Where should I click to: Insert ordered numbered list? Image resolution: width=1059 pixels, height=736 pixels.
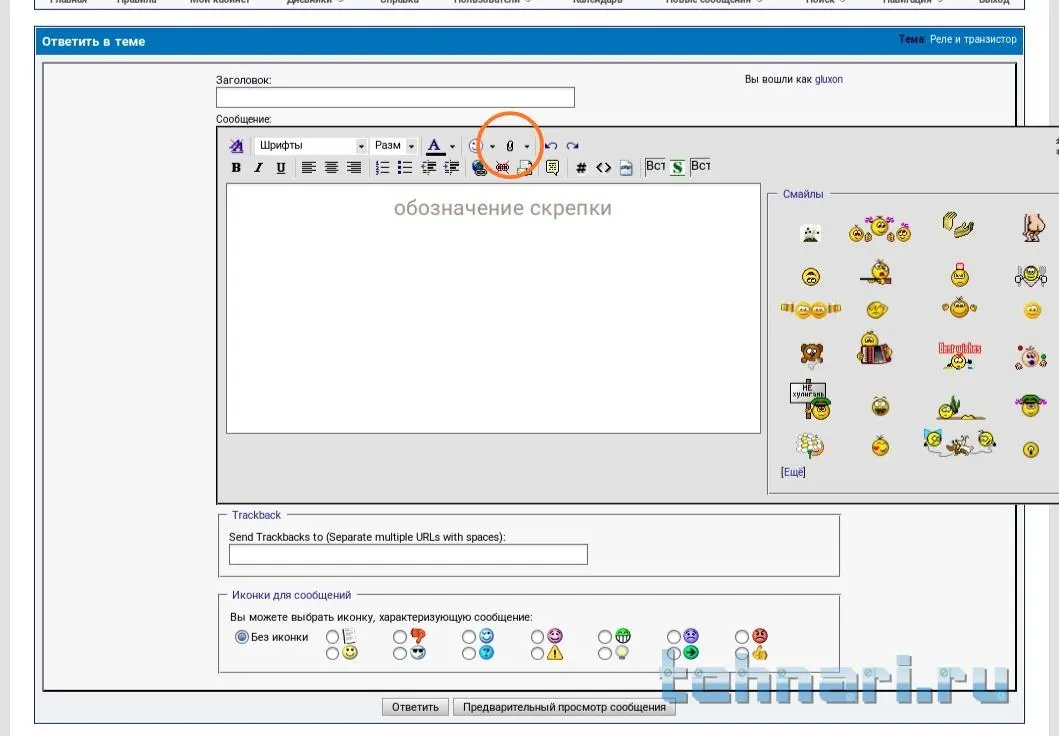tap(382, 167)
